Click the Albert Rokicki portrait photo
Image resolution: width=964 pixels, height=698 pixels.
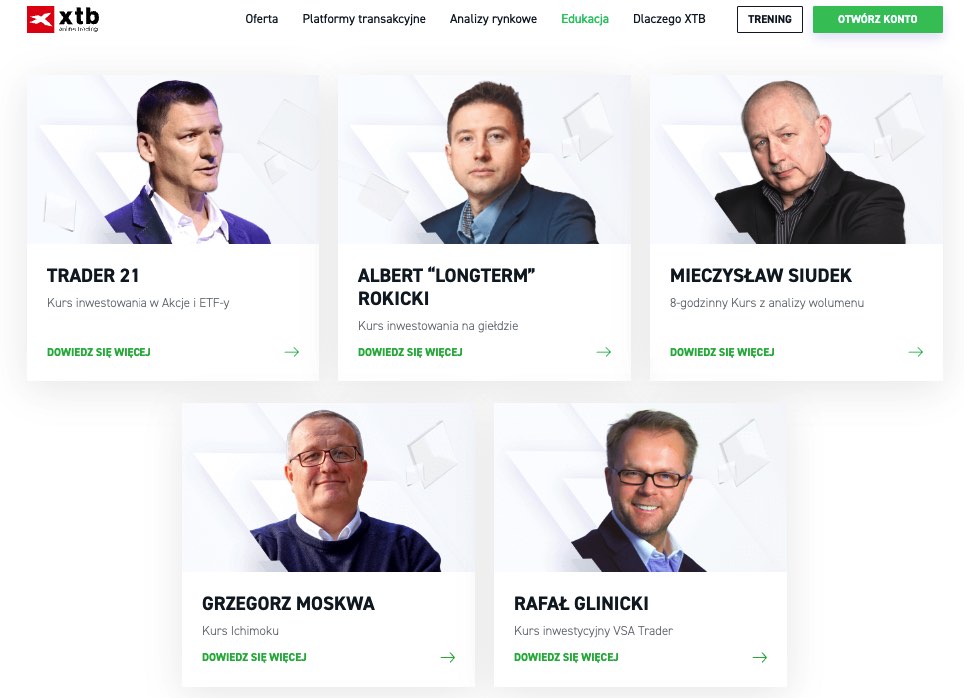pos(484,159)
